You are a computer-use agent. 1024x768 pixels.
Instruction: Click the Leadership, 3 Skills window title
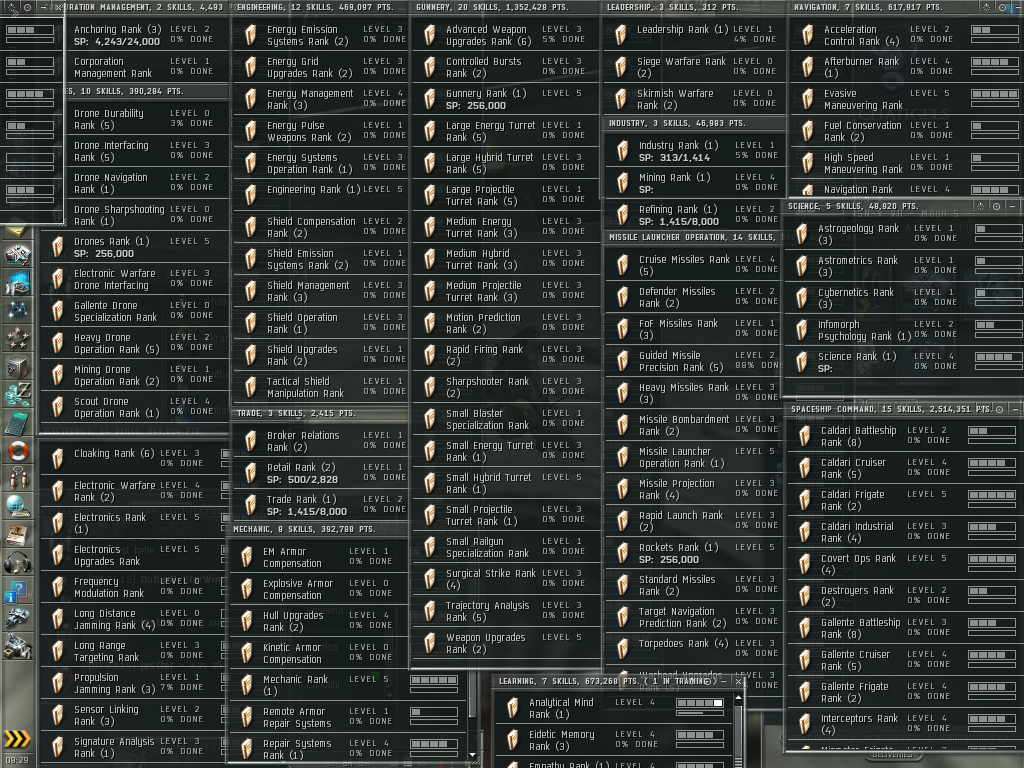coord(672,7)
